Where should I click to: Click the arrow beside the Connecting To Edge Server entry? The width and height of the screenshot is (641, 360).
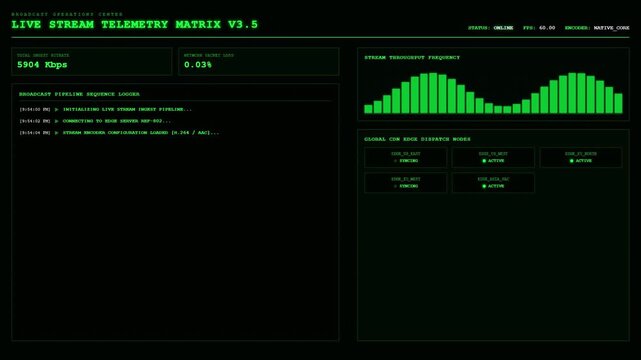coord(56,121)
